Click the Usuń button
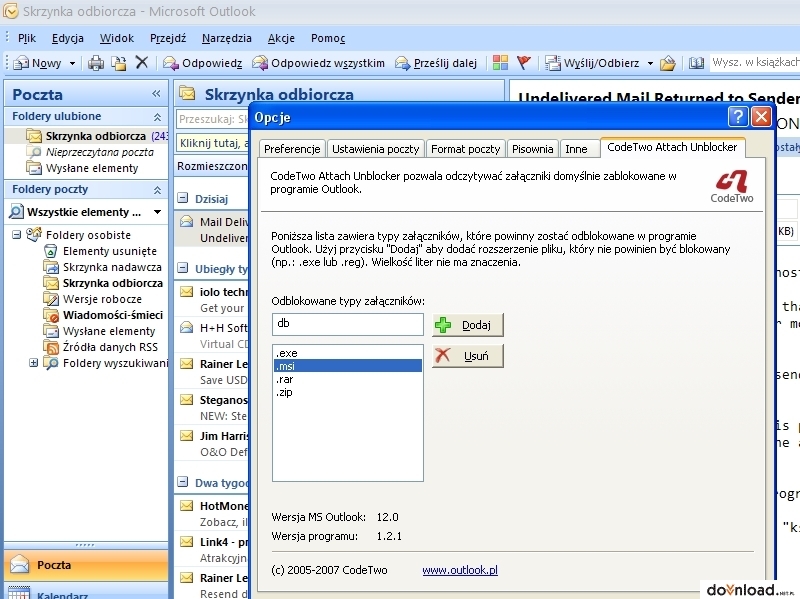This screenshot has height=599, width=800. coord(467,356)
